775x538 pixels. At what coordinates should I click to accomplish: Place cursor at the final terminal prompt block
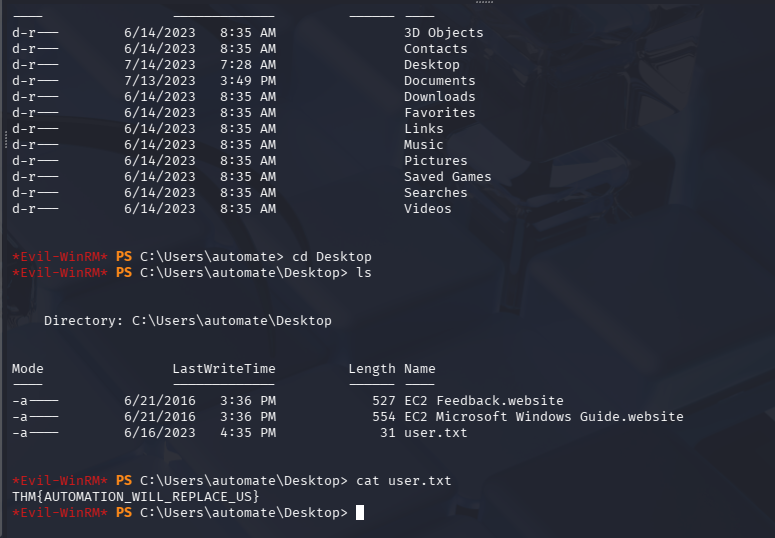click(x=360, y=513)
